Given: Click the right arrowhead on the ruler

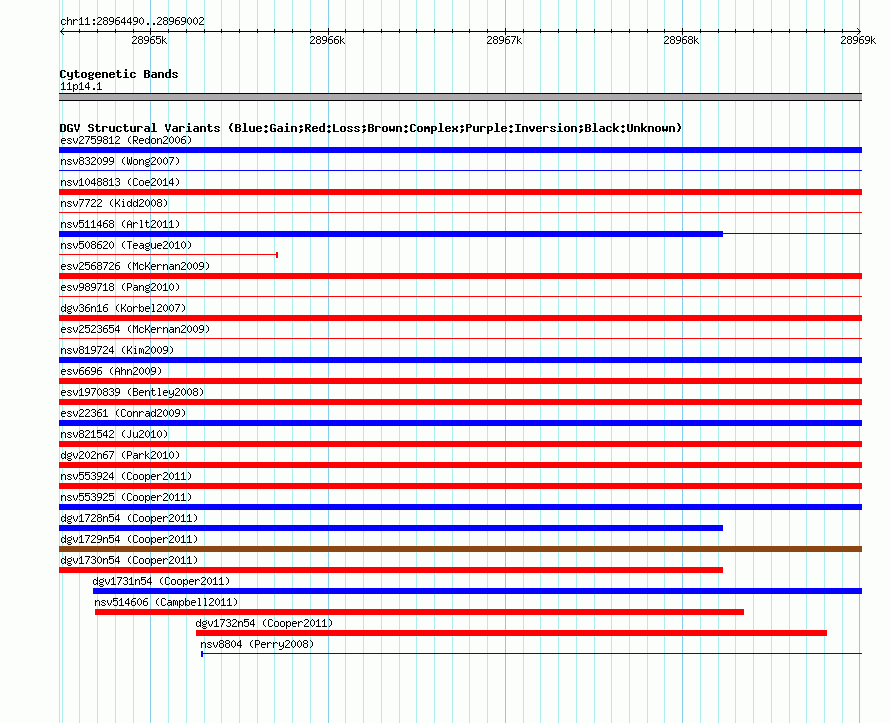Looking at the screenshot, I should click(x=859, y=31).
